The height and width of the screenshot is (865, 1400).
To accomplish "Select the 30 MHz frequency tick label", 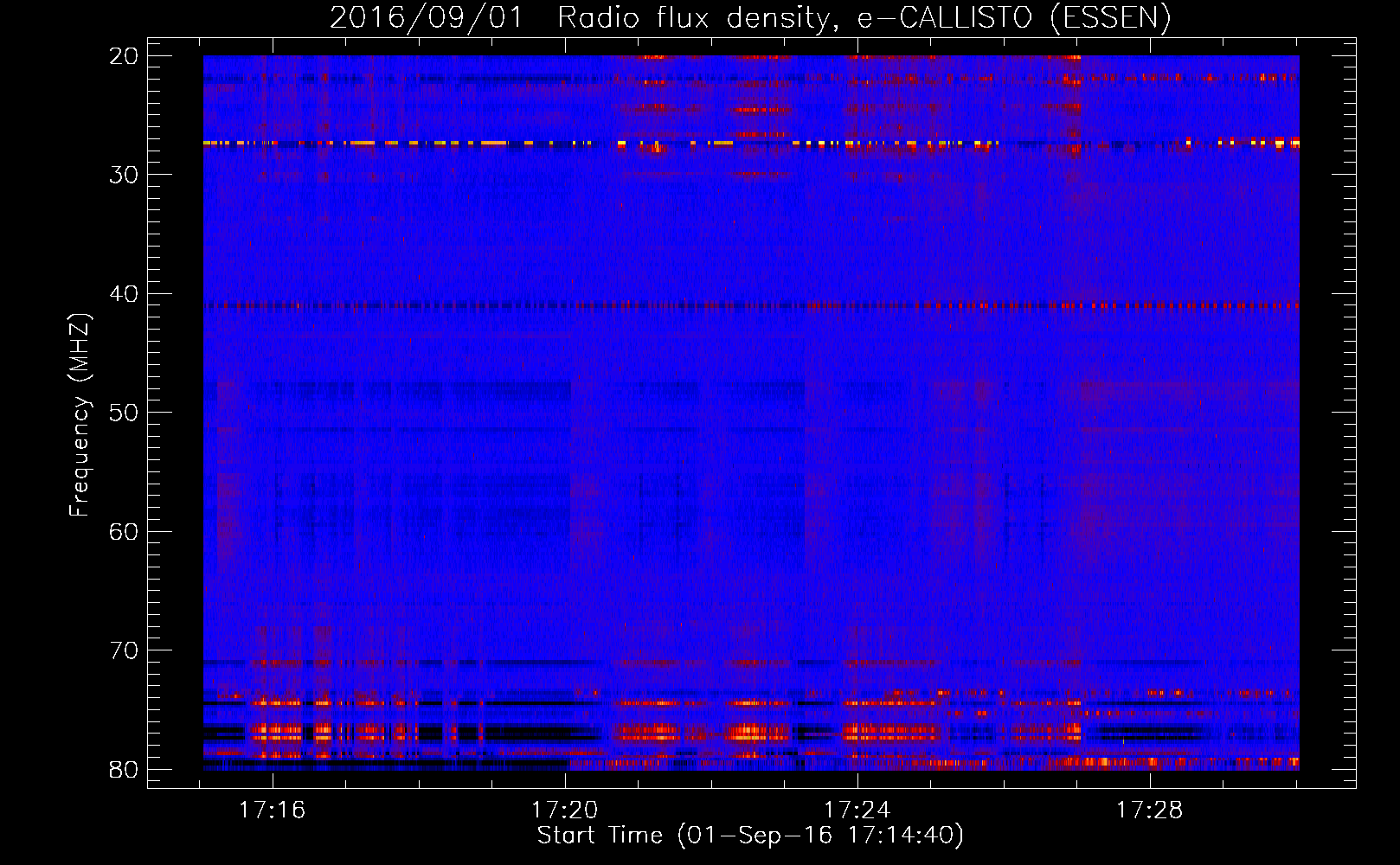I will click(x=124, y=175).
